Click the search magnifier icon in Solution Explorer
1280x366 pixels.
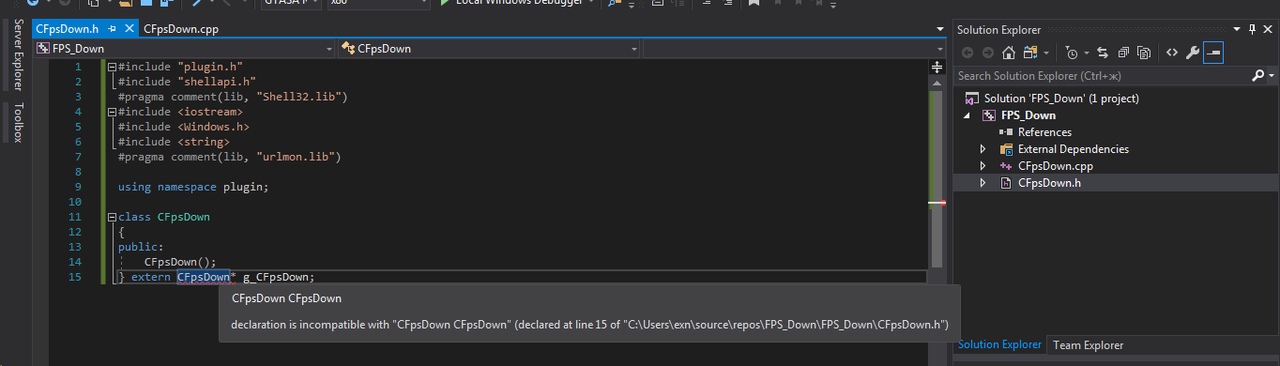click(1257, 75)
